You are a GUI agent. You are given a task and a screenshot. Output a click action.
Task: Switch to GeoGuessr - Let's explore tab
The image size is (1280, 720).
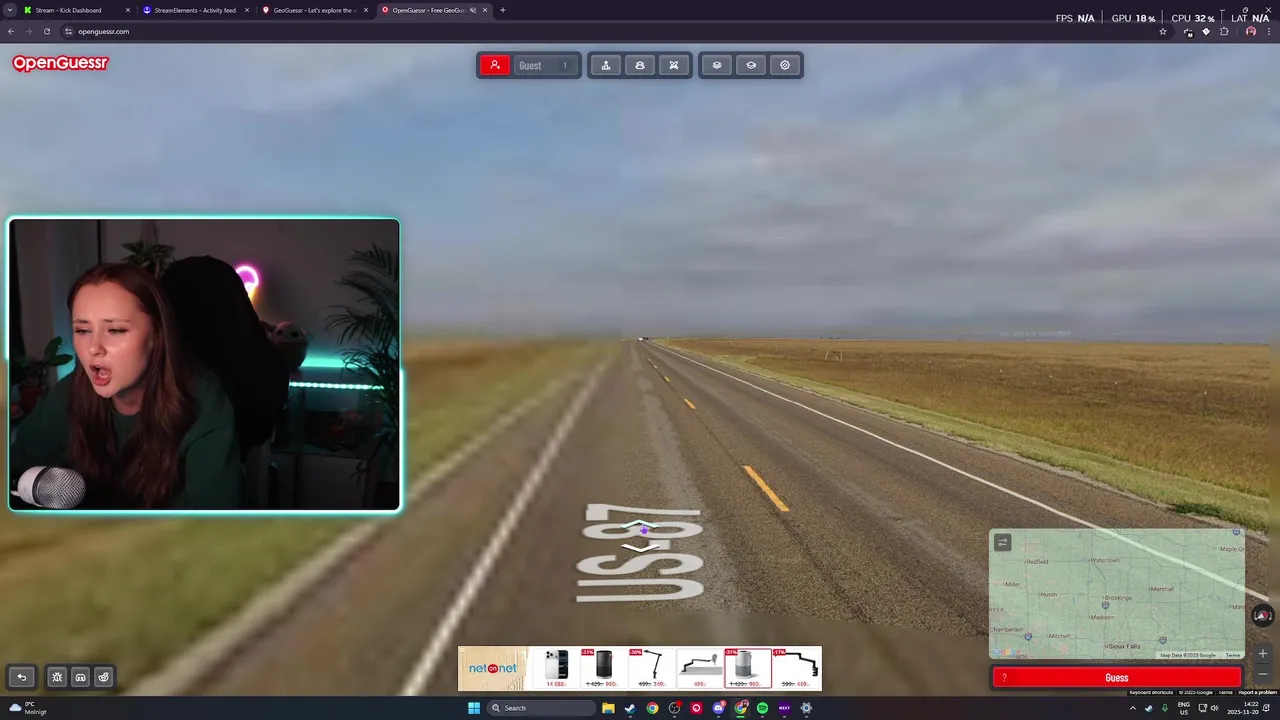tap(313, 10)
